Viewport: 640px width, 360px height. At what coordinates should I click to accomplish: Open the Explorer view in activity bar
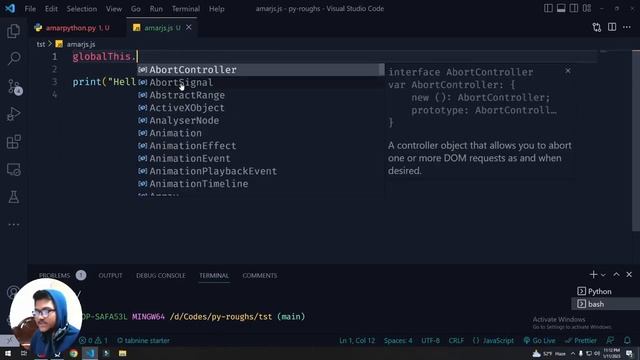[x=13, y=31]
